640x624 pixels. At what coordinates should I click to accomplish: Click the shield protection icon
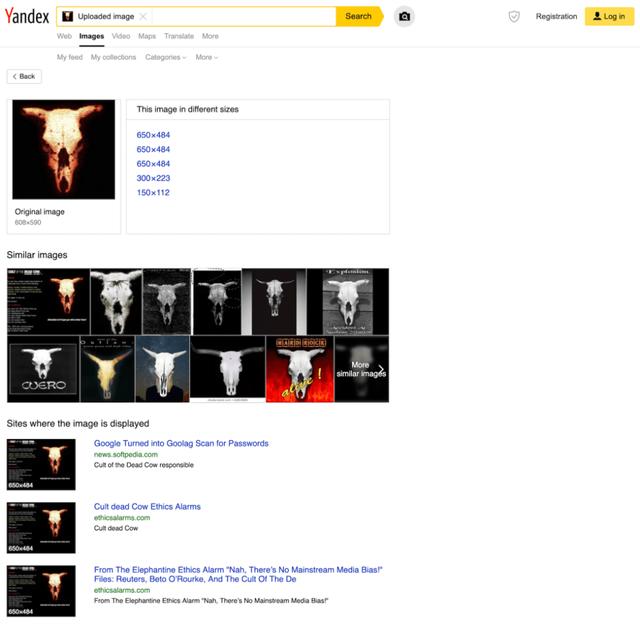click(514, 16)
